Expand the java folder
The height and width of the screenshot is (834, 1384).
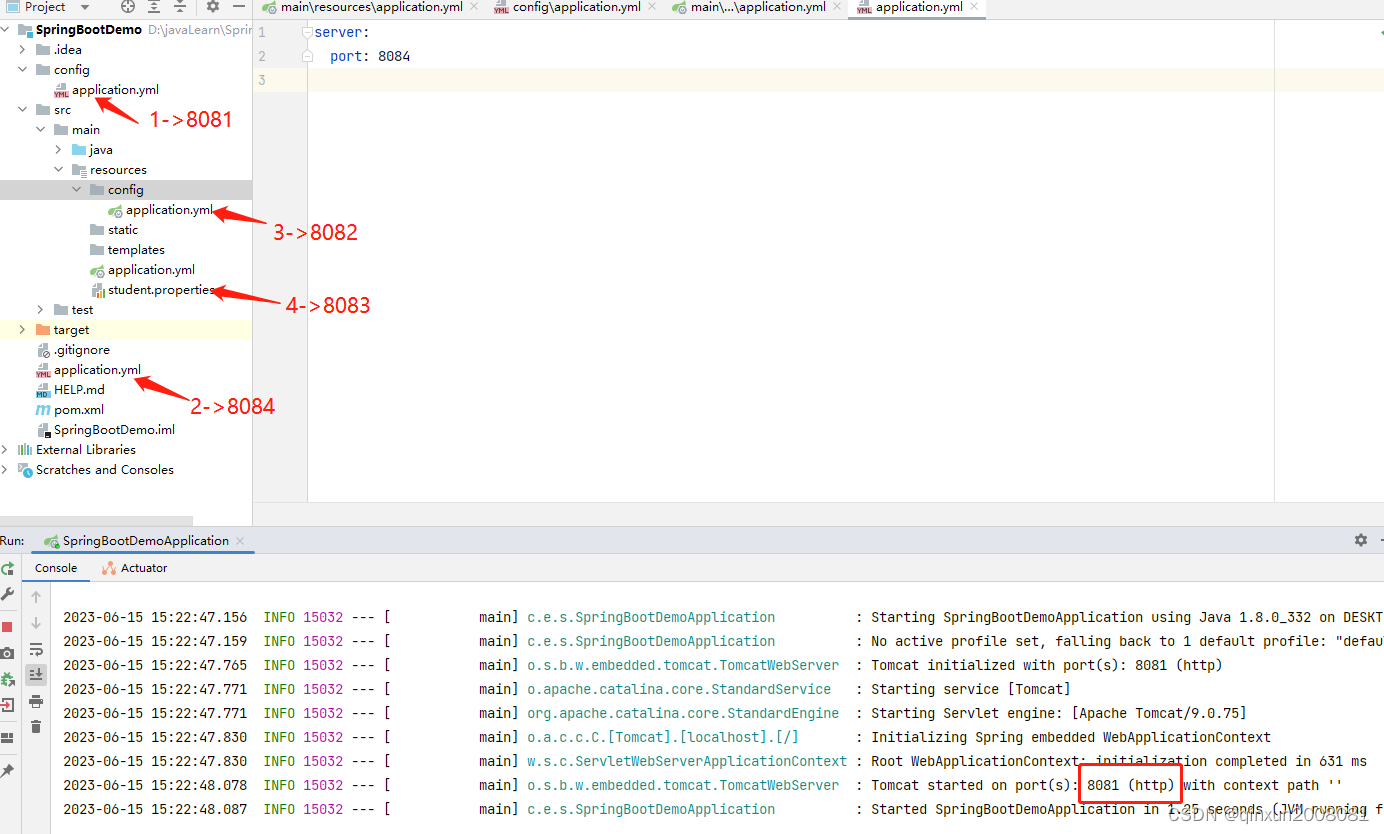pyautogui.click(x=59, y=150)
